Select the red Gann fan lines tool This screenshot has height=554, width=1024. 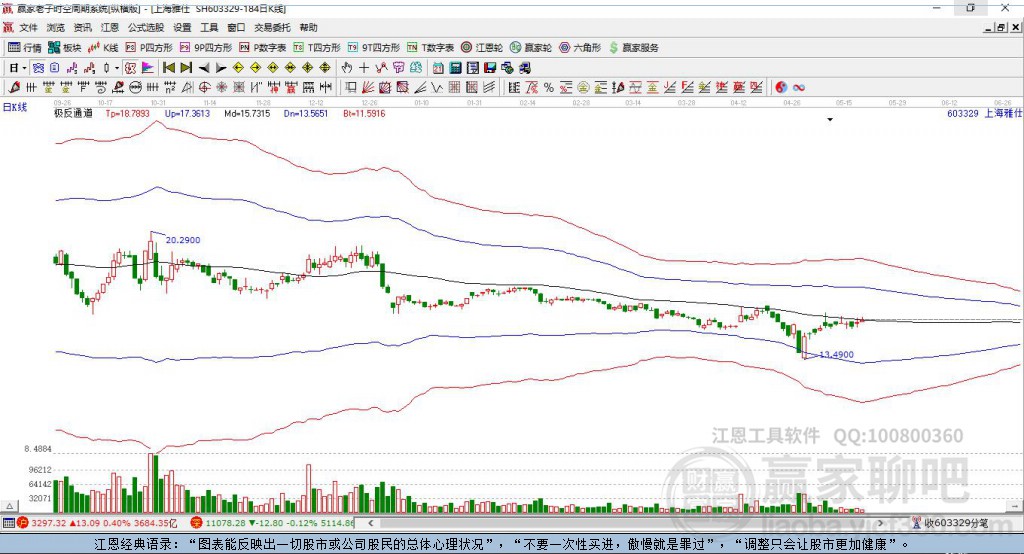point(368,88)
